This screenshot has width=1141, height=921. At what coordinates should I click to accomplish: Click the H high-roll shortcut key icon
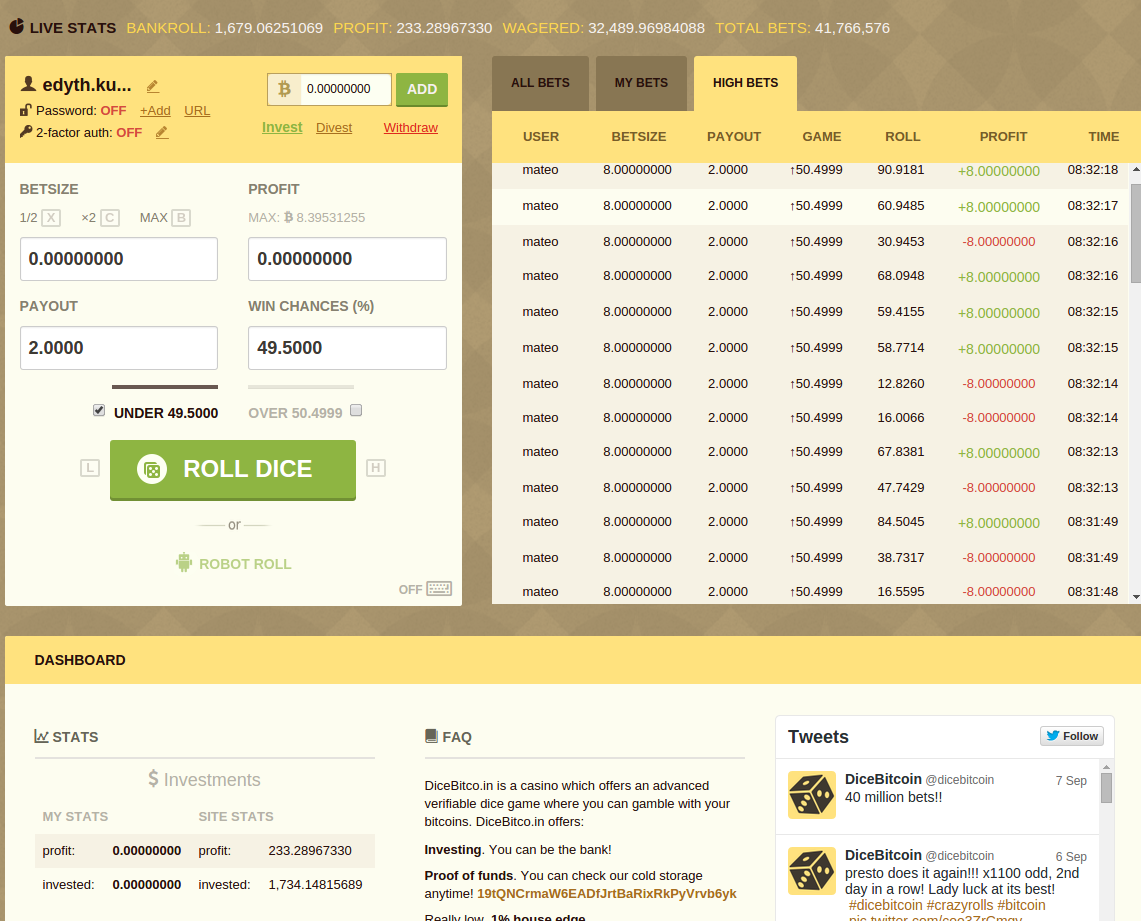tap(375, 468)
